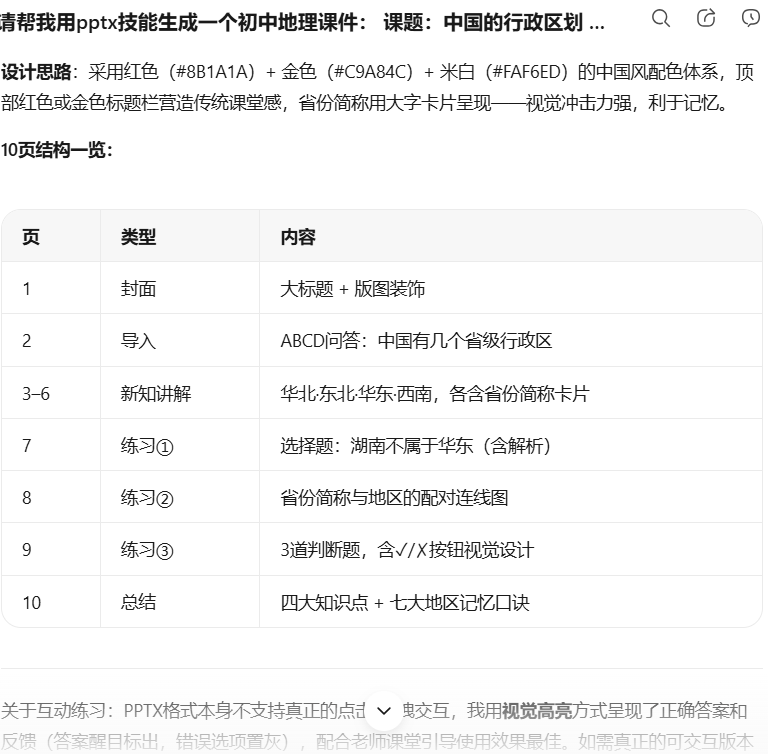Click 四大知识点 + 七大地区记忆口诀 cell
Image resolution: width=768 pixels, height=754 pixels.
511,602
